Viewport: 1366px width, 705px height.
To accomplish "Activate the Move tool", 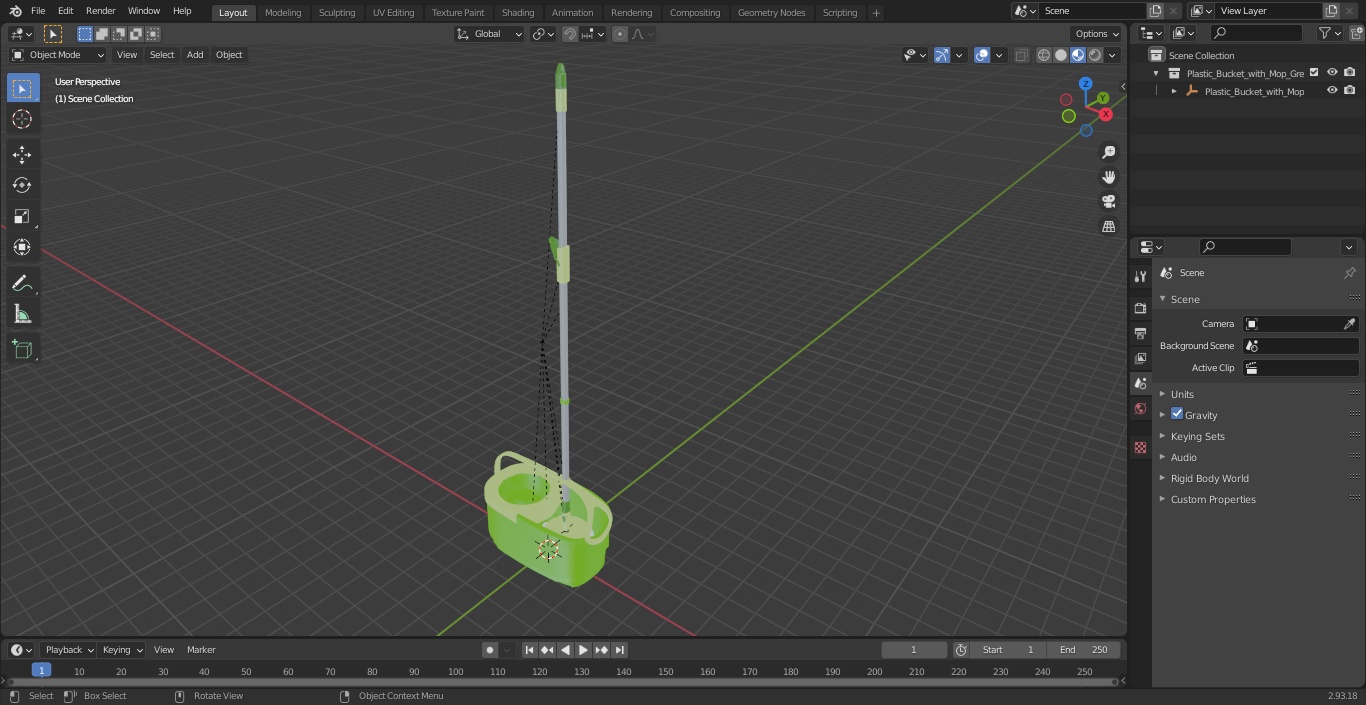I will click(22, 154).
